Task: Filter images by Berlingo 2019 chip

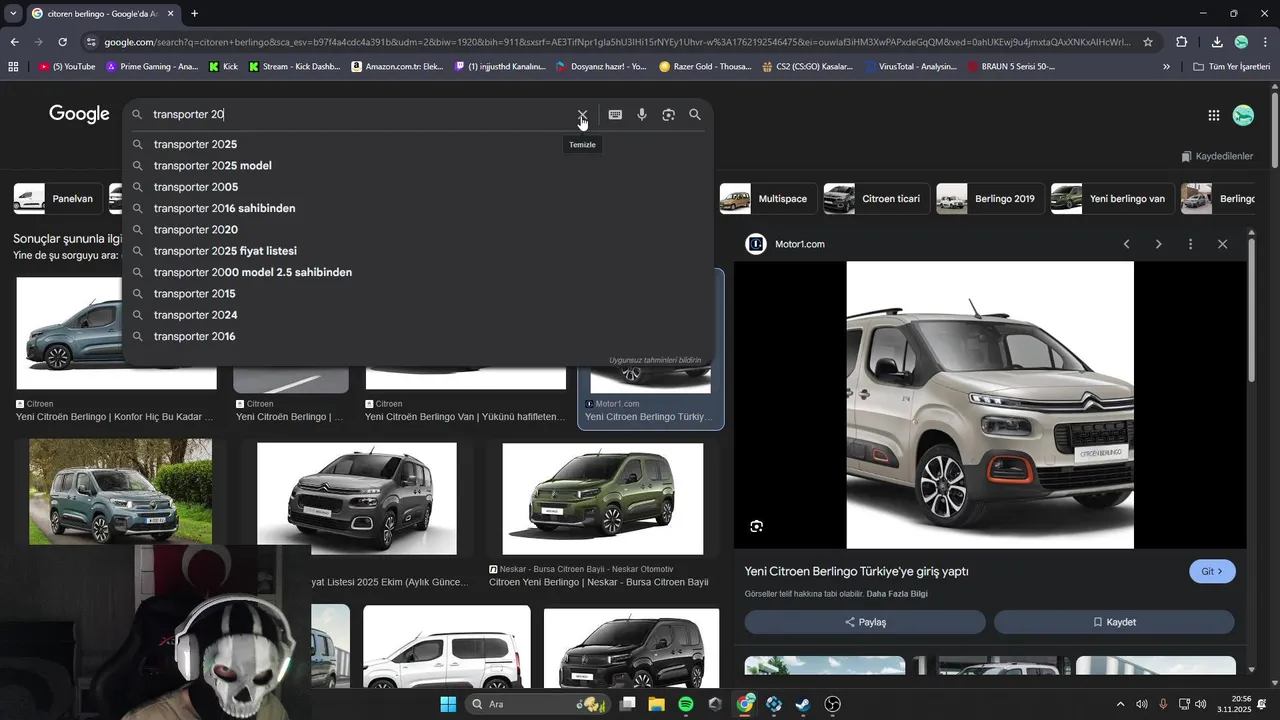Action: coord(989,199)
